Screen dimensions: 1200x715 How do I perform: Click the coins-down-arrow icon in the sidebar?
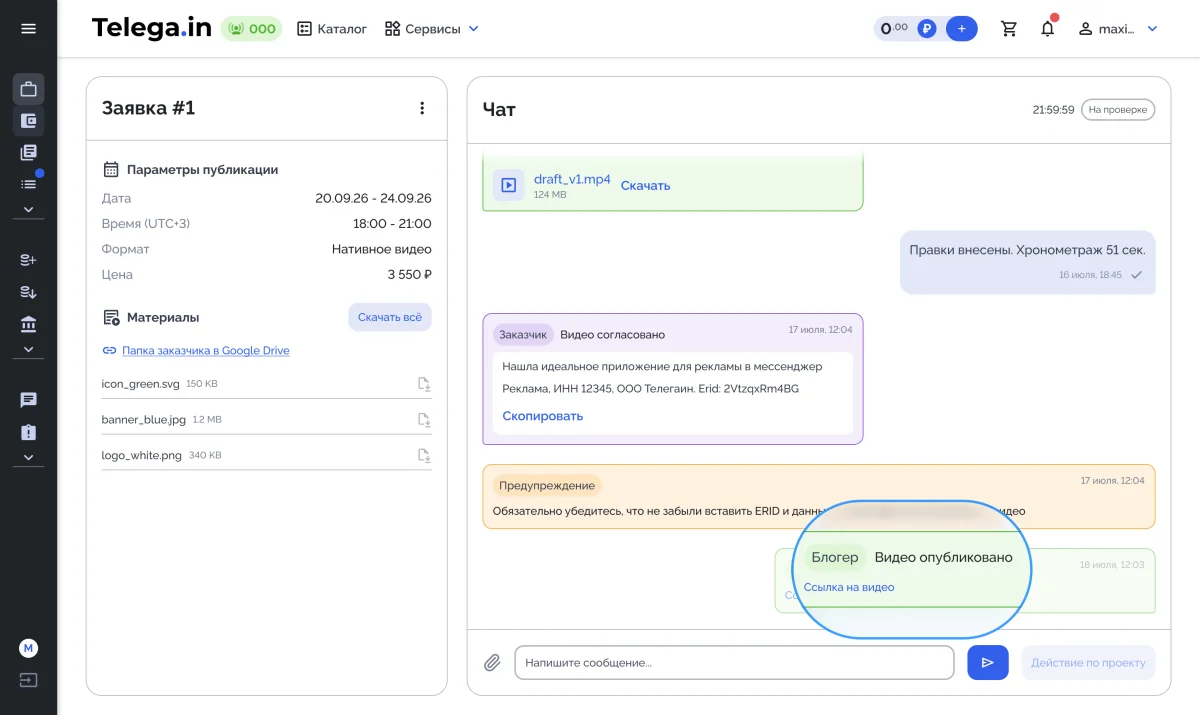click(28, 292)
